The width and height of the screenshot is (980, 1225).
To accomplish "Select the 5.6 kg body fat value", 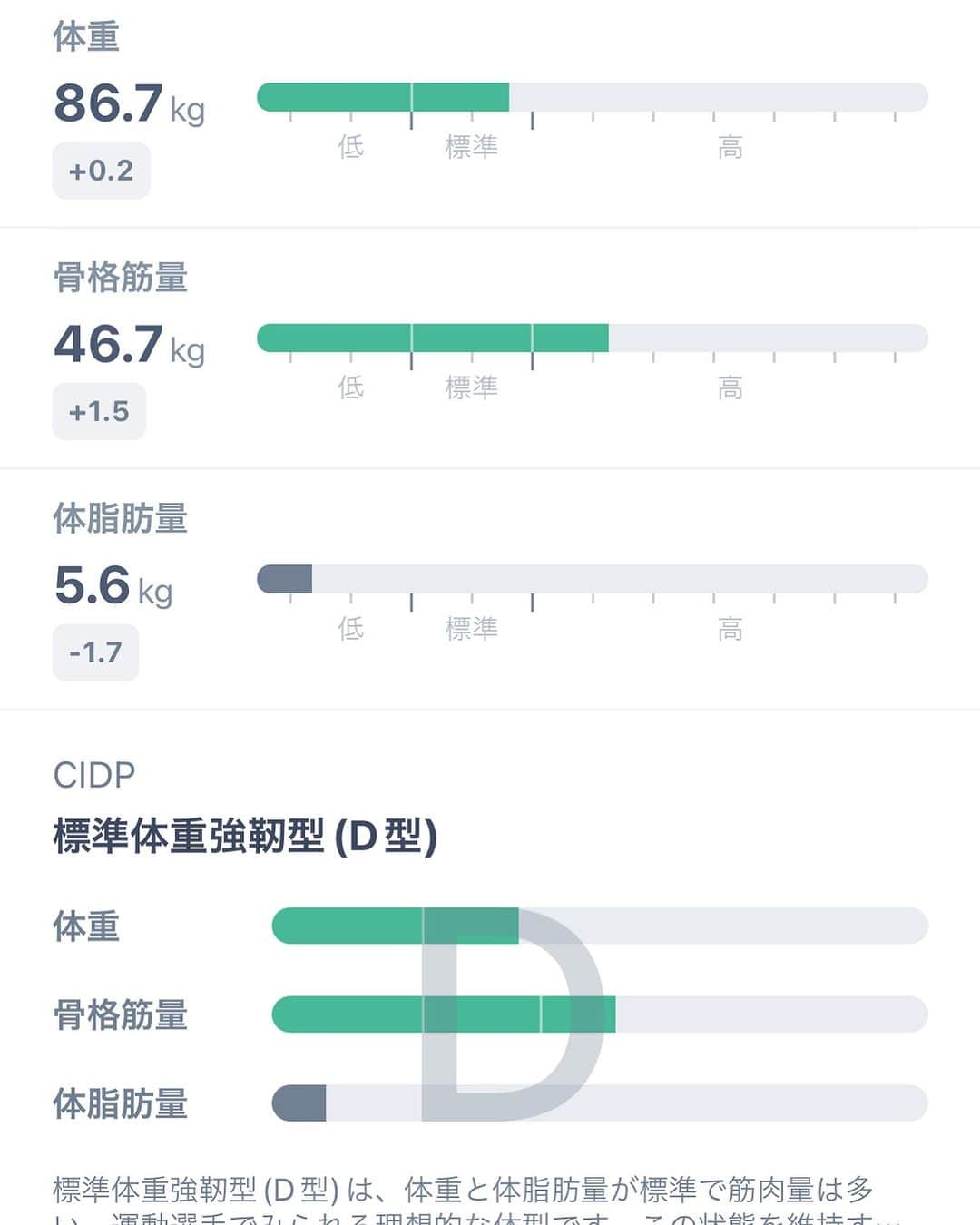I will [x=113, y=585].
